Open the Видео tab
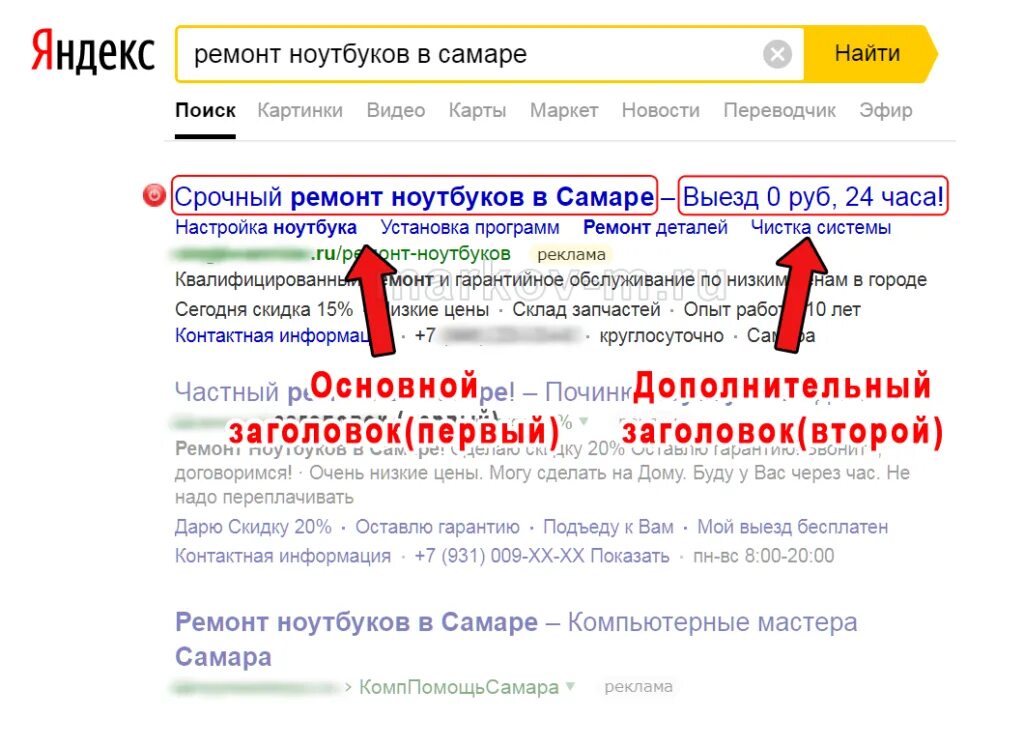1024x747 pixels. [x=396, y=110]
